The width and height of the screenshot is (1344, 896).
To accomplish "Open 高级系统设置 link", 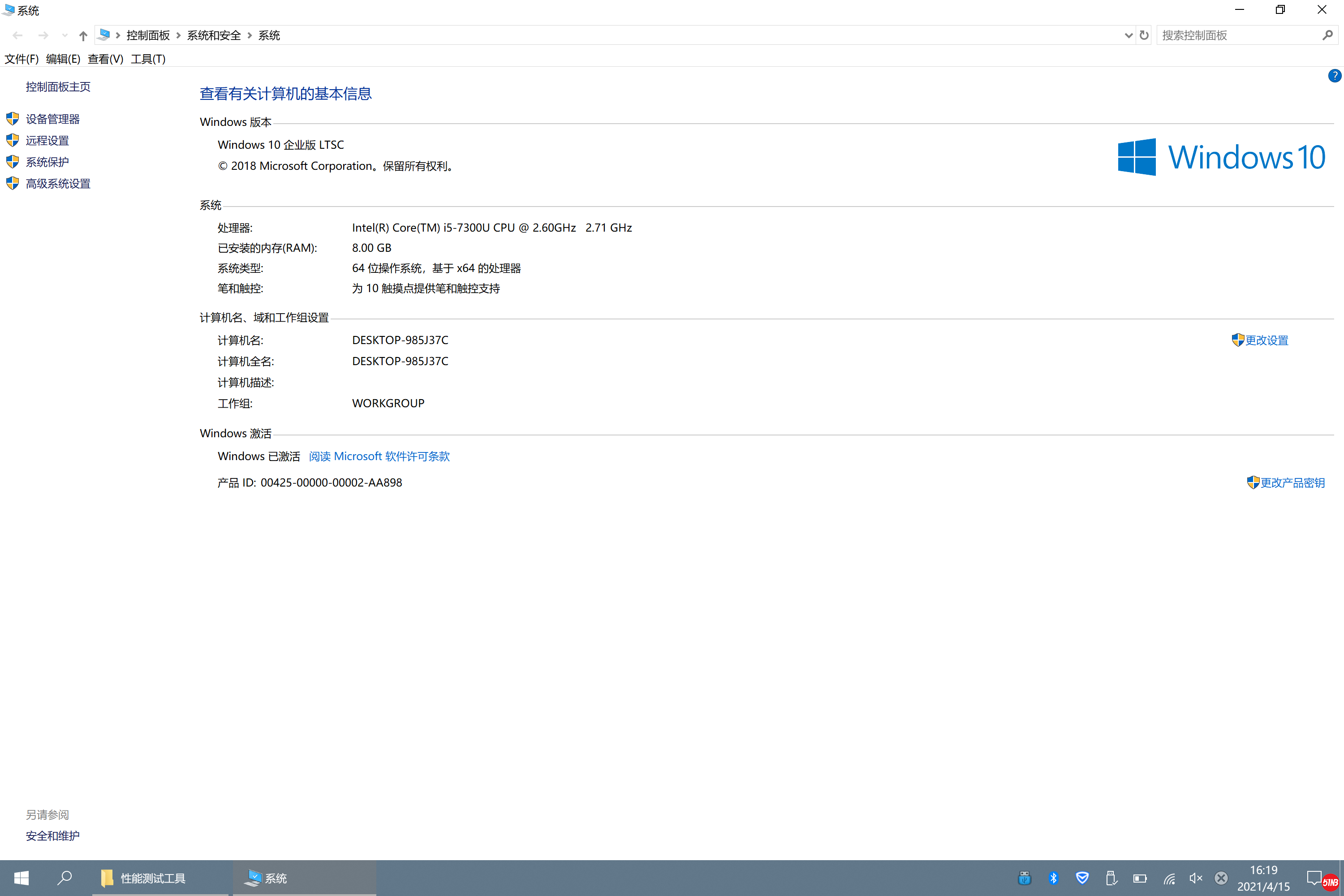I will click(58, 183).
